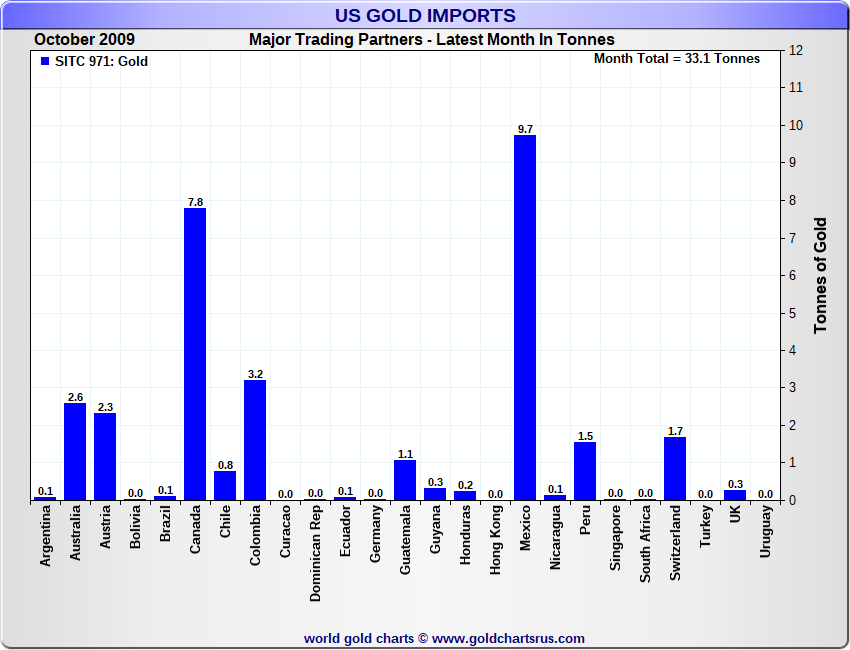Click the Guatemala bar

[405, 480]
